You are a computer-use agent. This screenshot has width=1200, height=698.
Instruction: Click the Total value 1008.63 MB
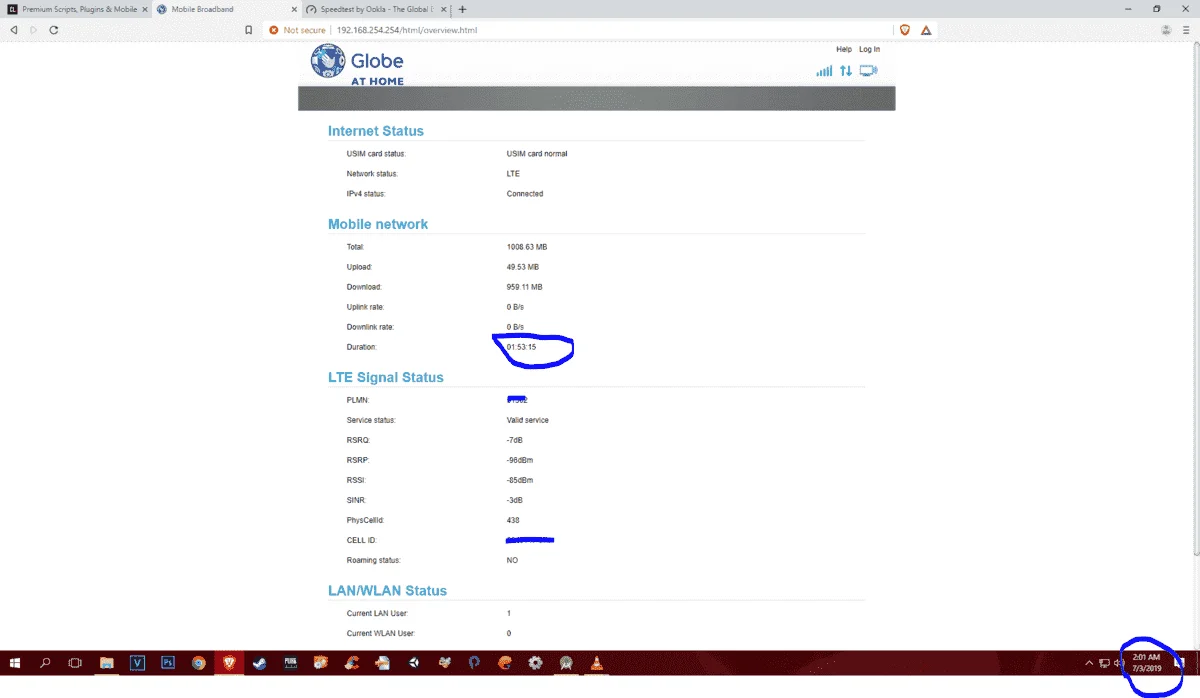point(527,247)
